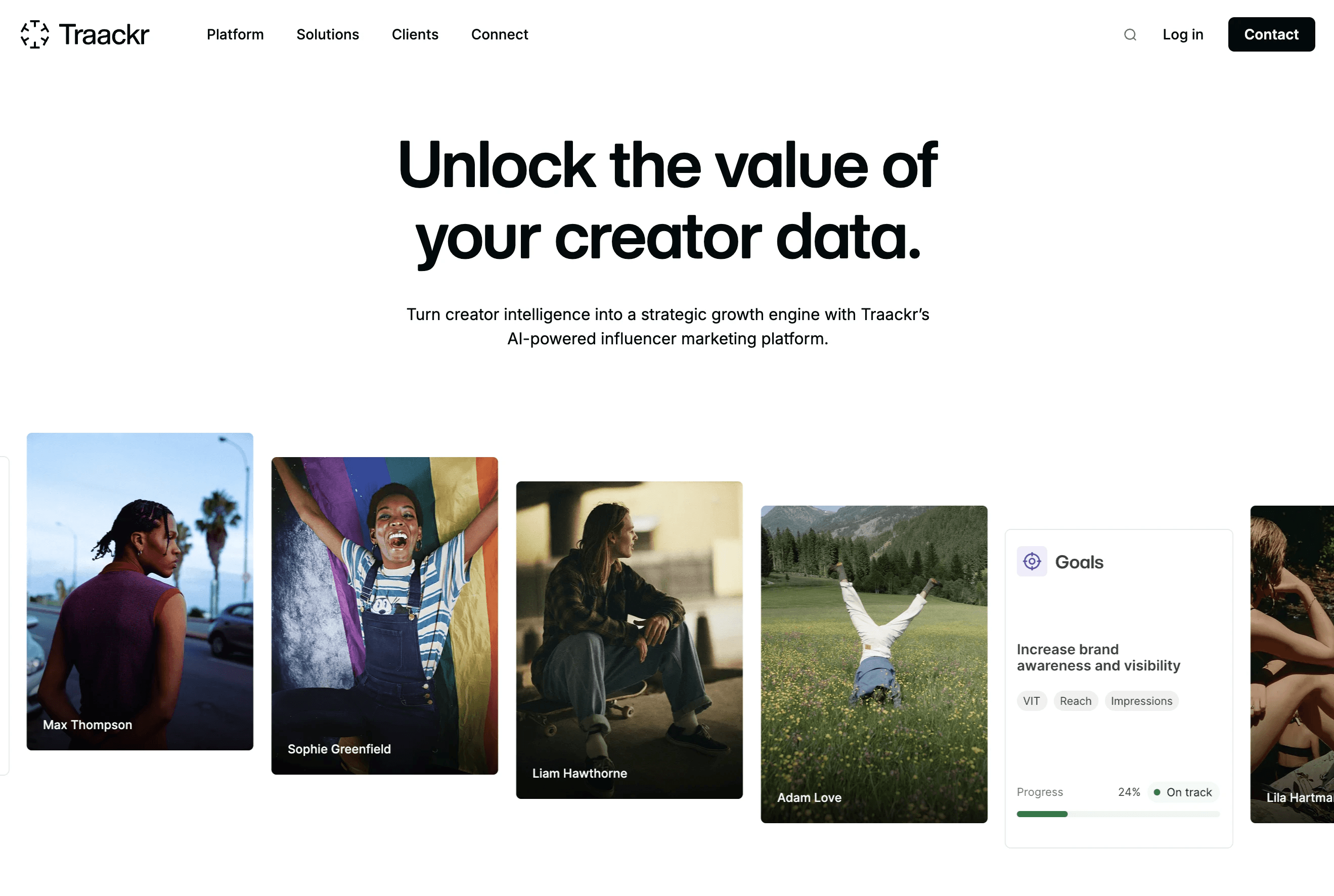Open Liam Hawthorne creator card
This screenshot has width=1334, height=896.
click(629, 640)
